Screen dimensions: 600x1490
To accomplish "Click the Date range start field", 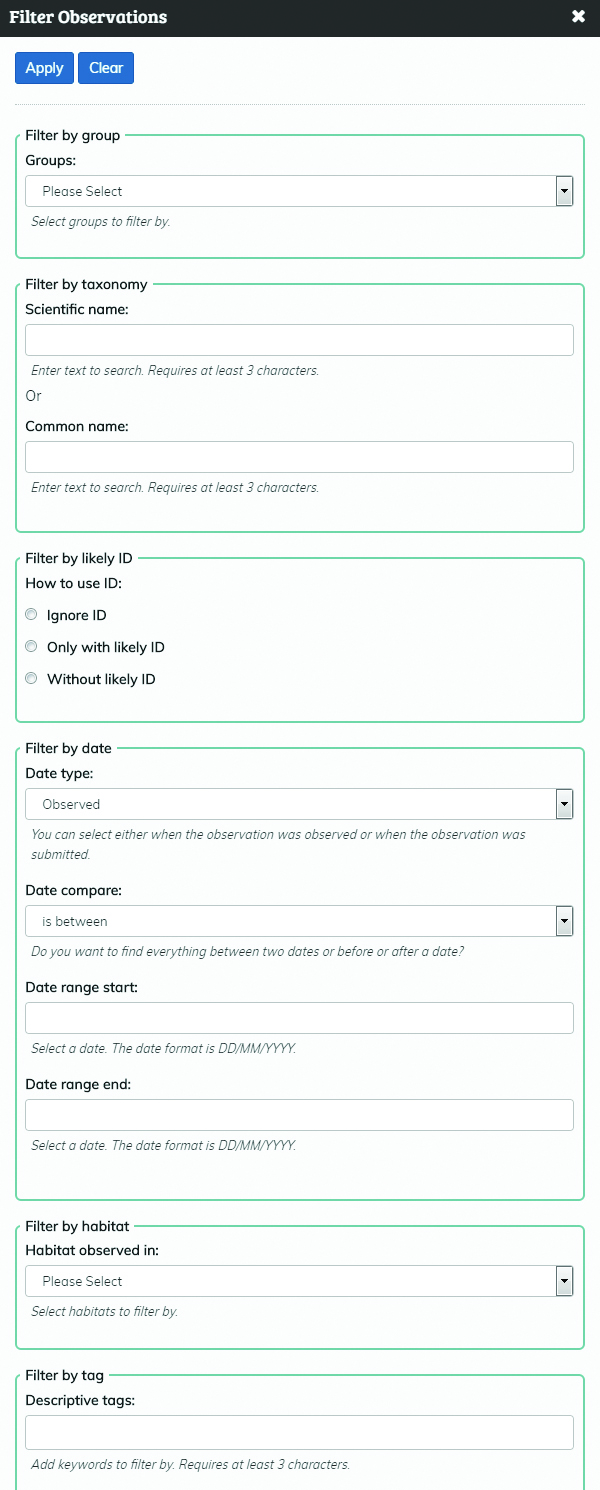I will point(299,1017).
